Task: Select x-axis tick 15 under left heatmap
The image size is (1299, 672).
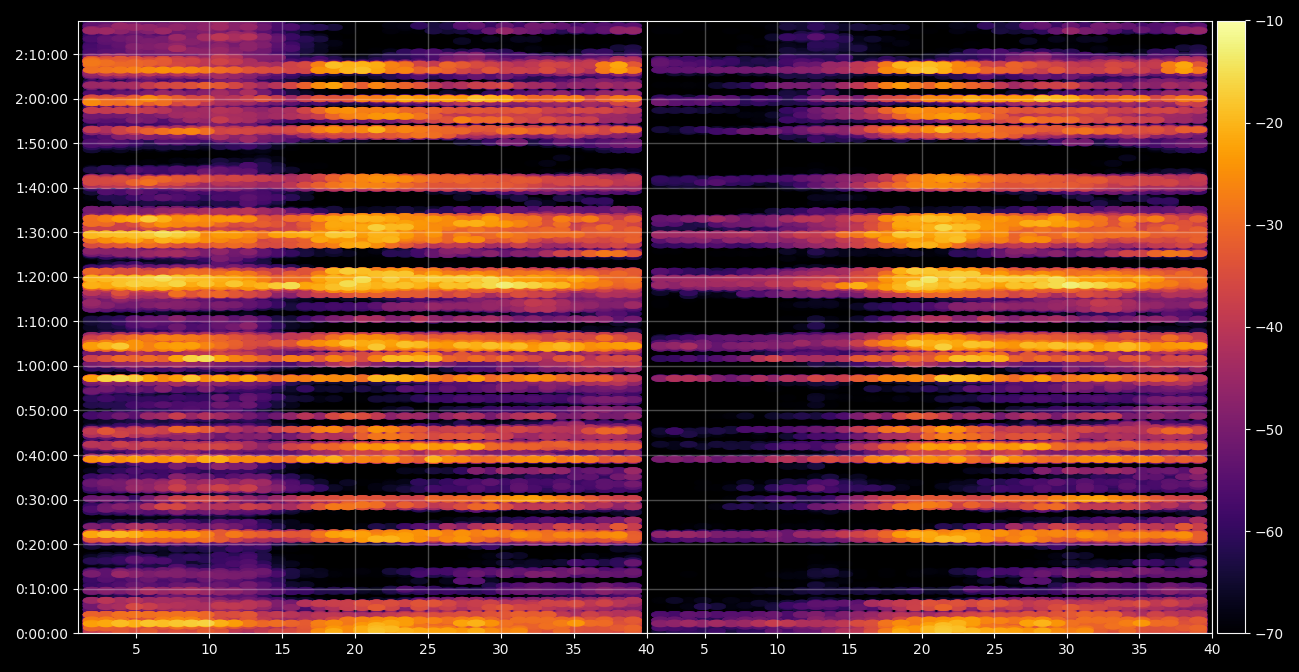Action: 282,649
